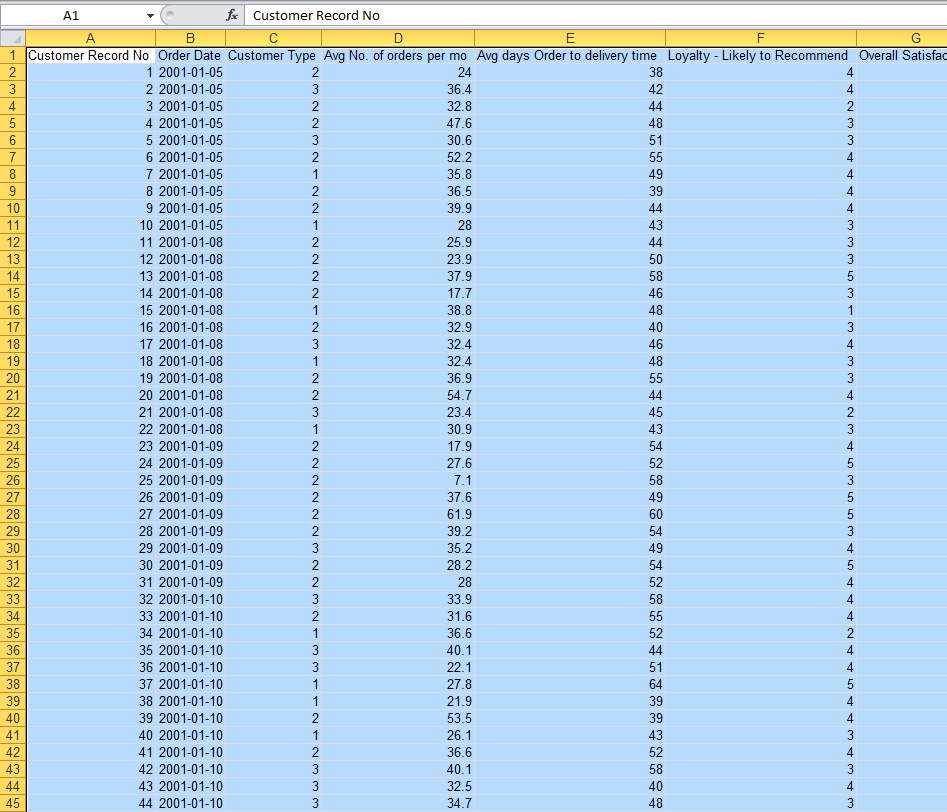Select row 1 header

pyautogui.click(x=13, y=55)
